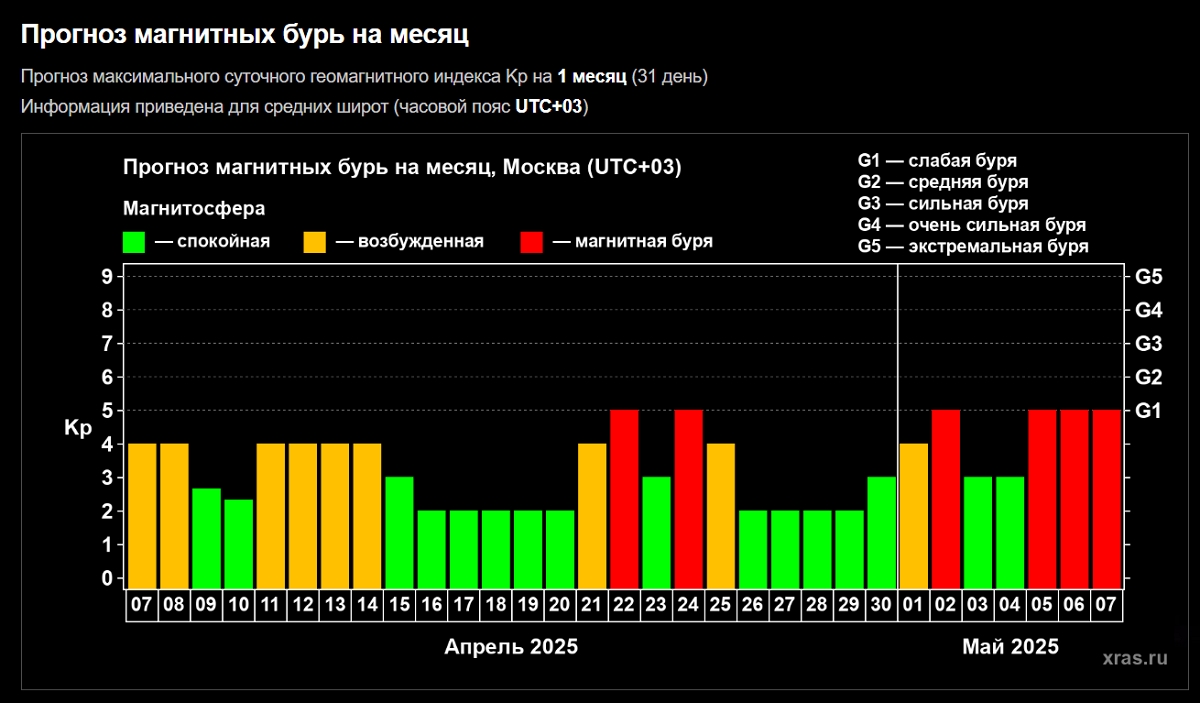Viewport: 1200px width, 703px height.
Task: Click the green bar for April 09
Action: coord(206,536)
